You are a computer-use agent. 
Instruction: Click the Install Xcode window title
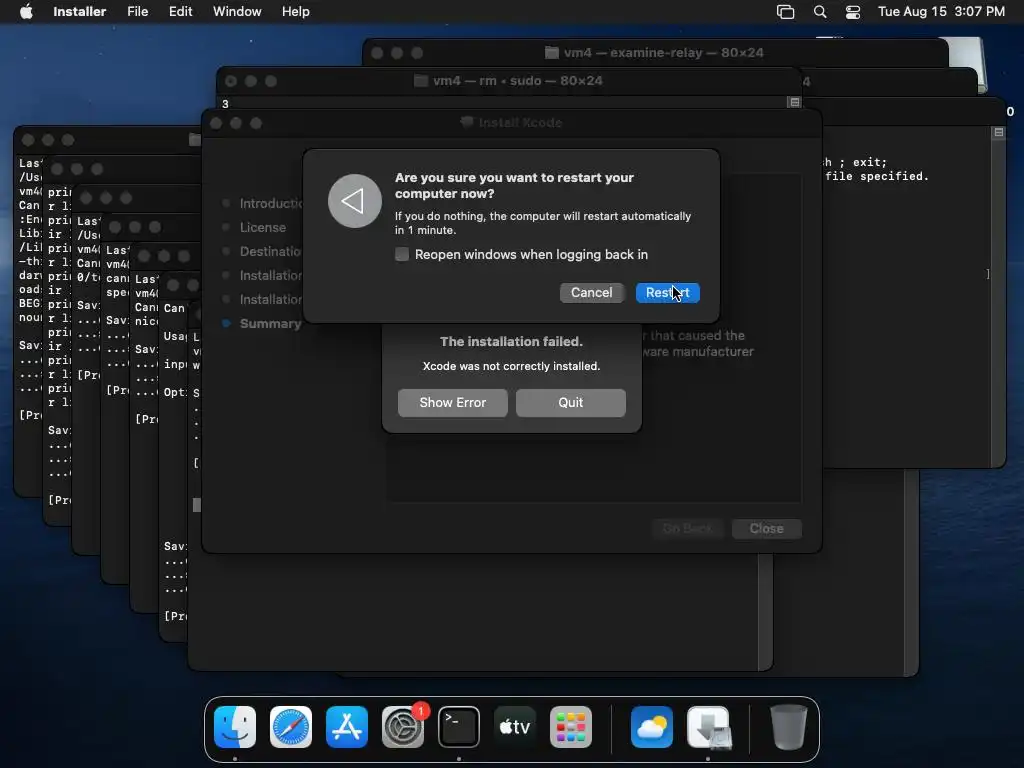(520, 122)
